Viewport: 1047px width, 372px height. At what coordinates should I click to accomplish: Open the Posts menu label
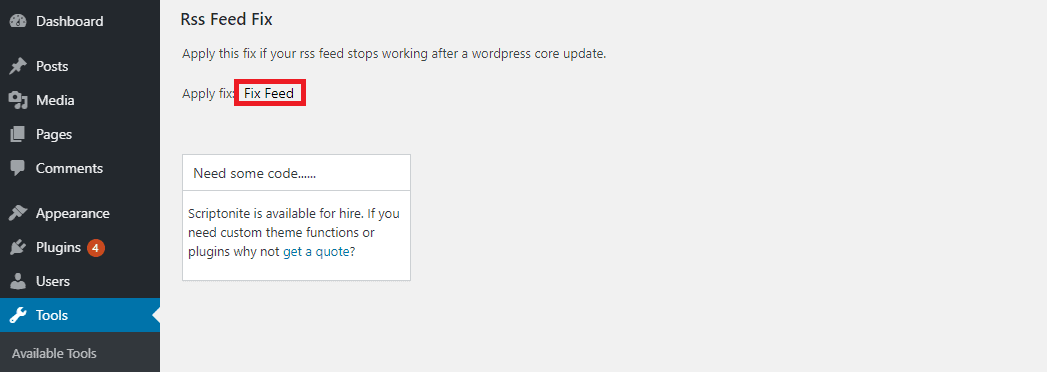(52, 67)
